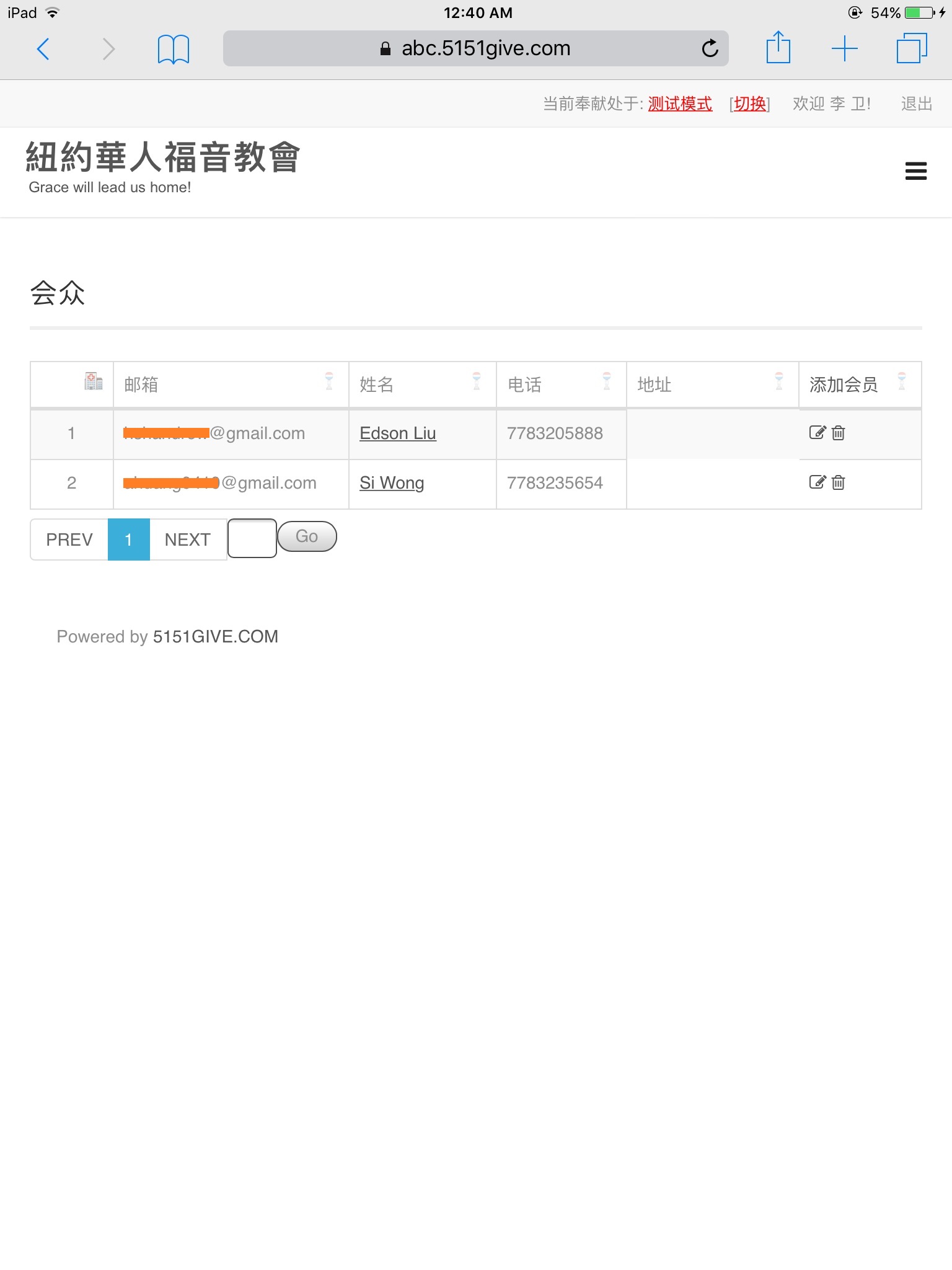
Task: Click sort icon beside 添加会员
Action: 902,381
